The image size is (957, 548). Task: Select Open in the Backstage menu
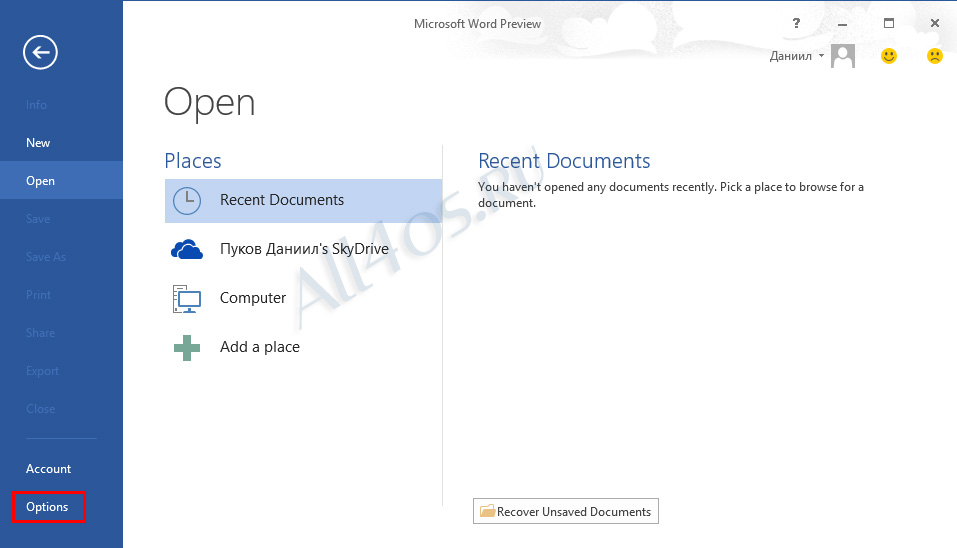(61, 181)
